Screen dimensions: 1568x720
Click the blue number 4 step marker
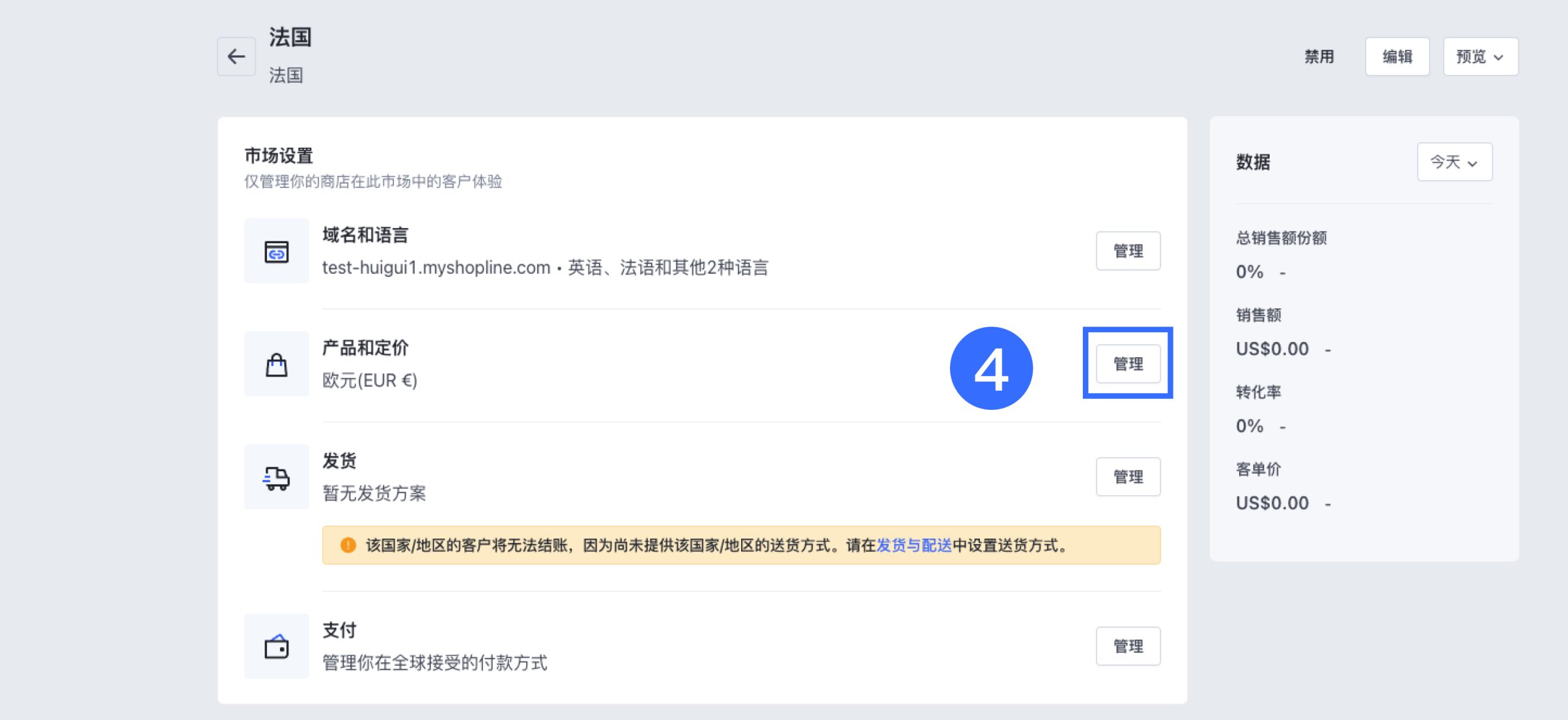click(991, 368)
